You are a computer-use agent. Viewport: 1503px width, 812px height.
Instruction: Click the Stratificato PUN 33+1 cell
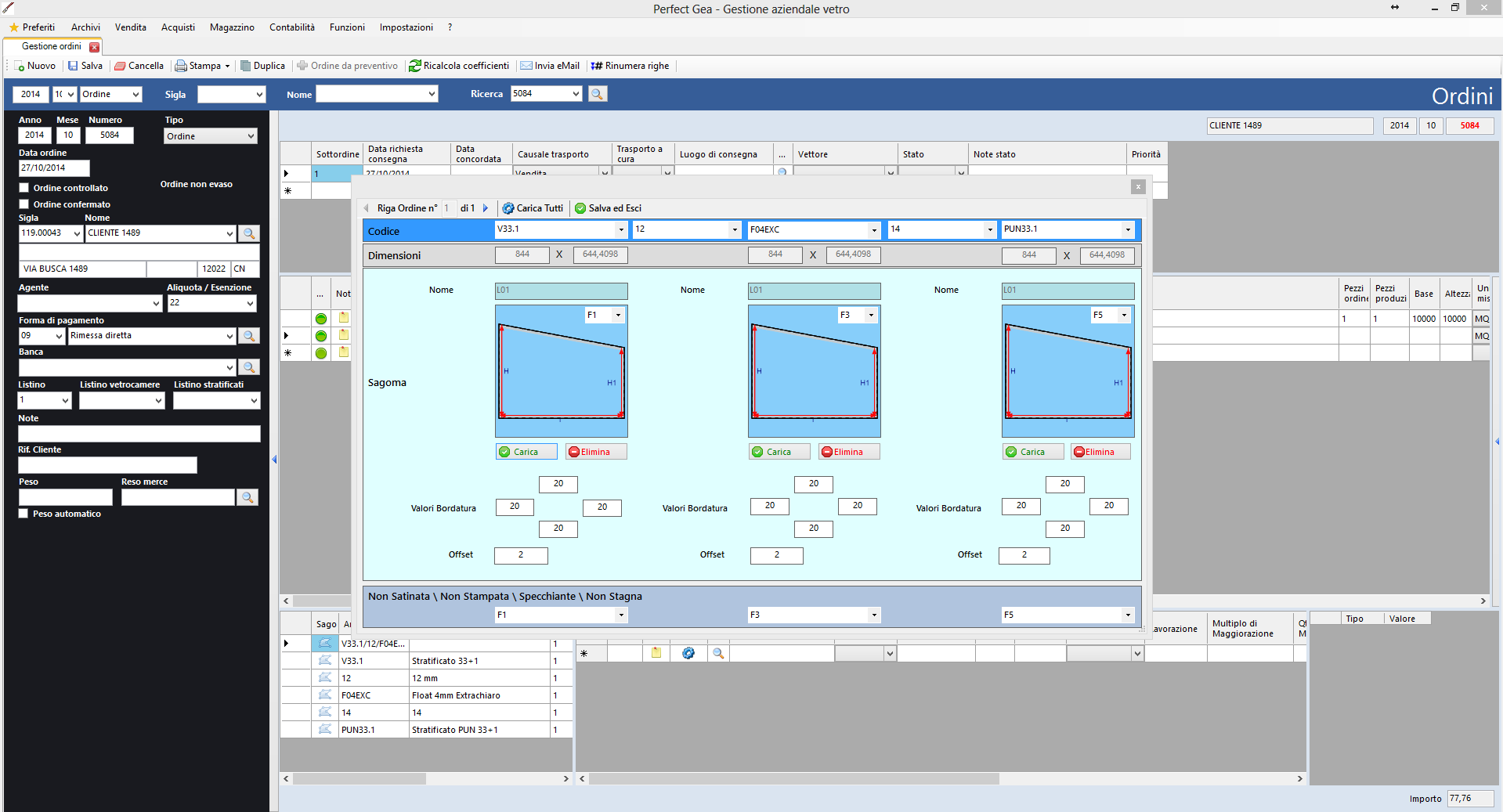tap(479, 730)
